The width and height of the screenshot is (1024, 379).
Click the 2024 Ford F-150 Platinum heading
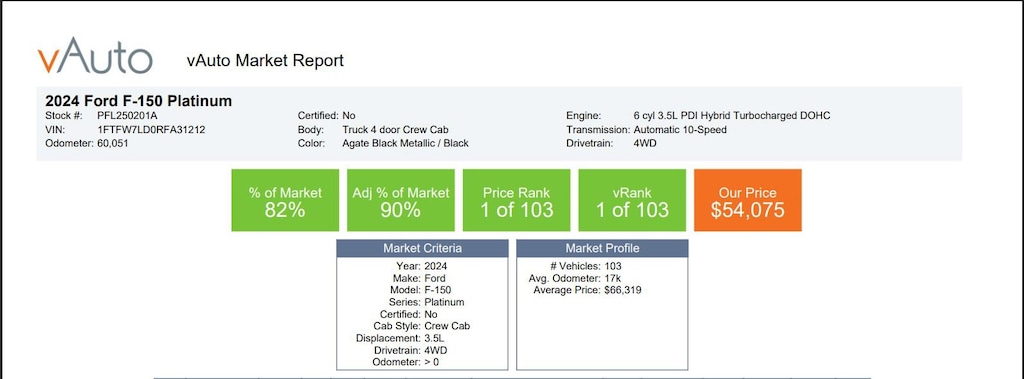pyautogui.click(x=138, y=101)
